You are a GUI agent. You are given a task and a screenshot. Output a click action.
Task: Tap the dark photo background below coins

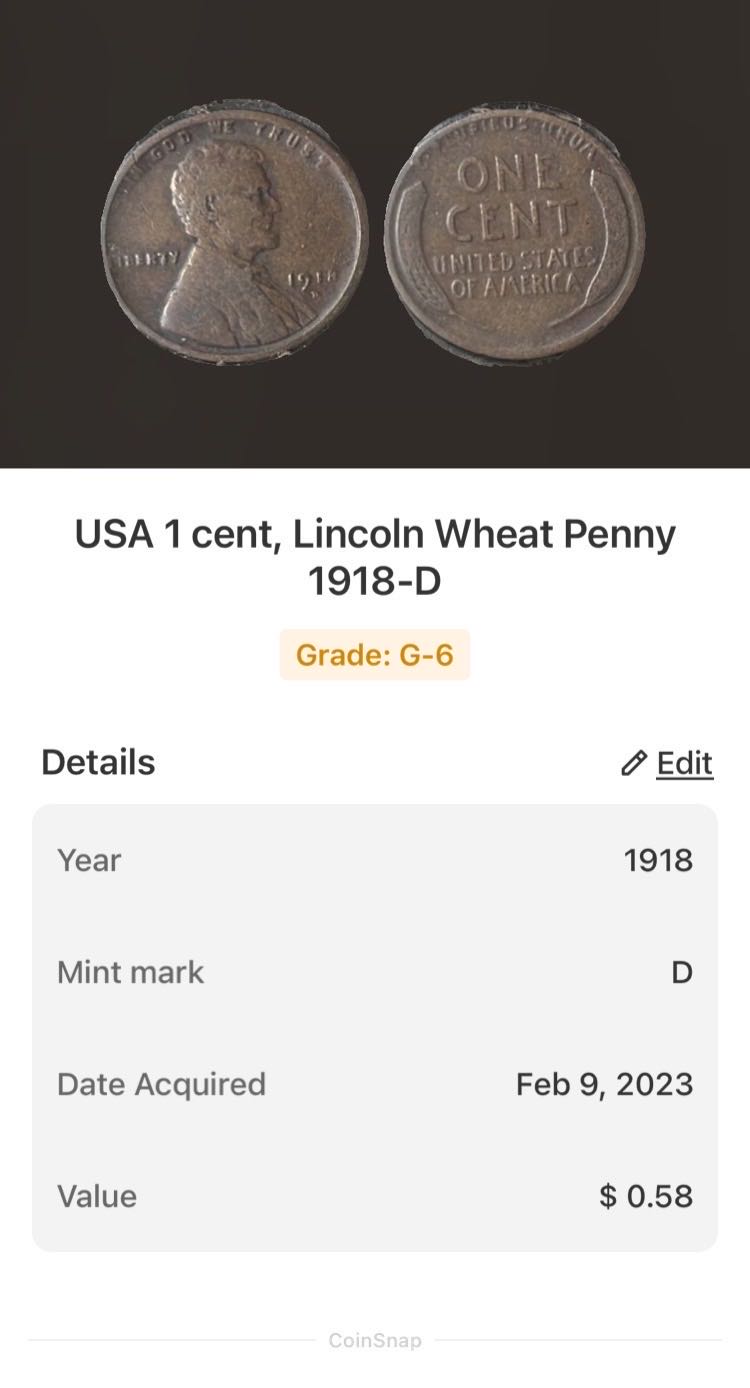click(x=375, y=415)
